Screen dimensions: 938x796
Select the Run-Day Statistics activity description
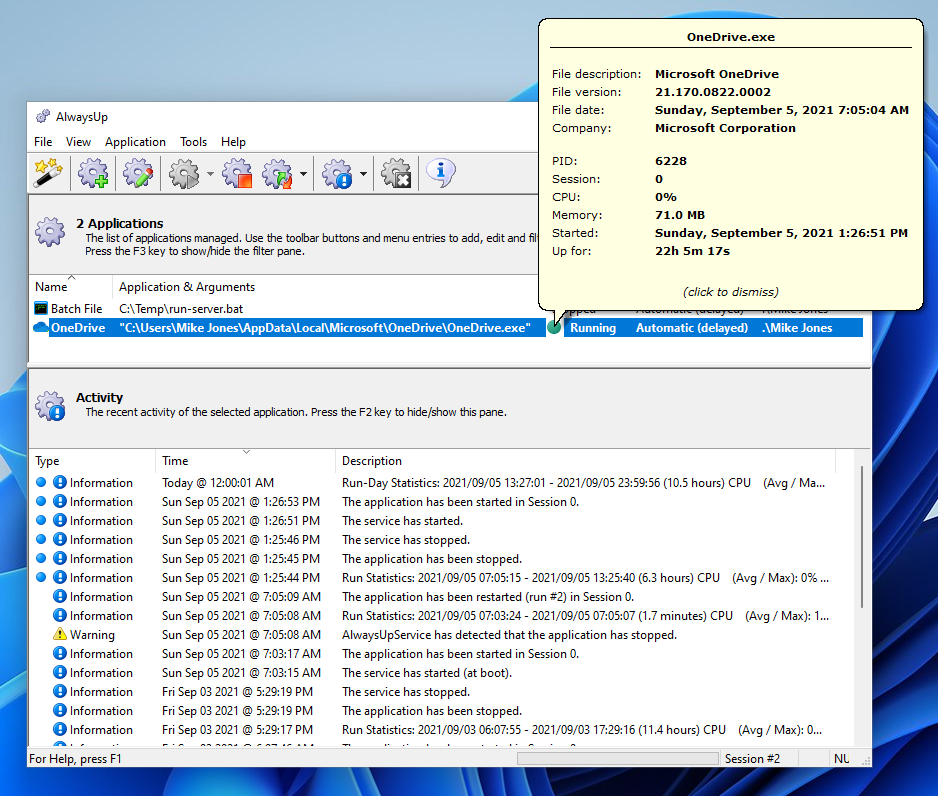pos(583,483)
